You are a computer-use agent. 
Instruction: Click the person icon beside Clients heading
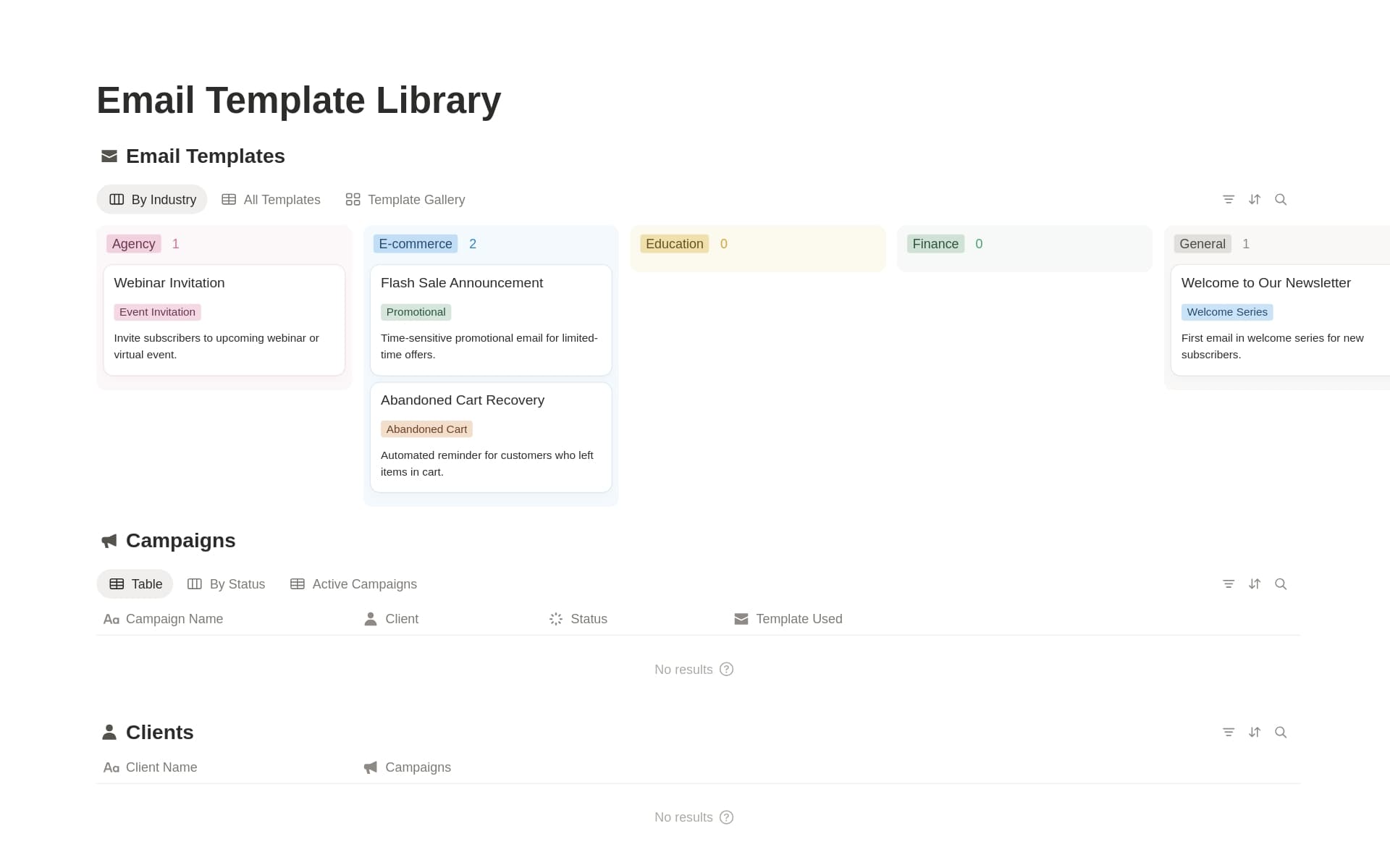tap(109, 732)
